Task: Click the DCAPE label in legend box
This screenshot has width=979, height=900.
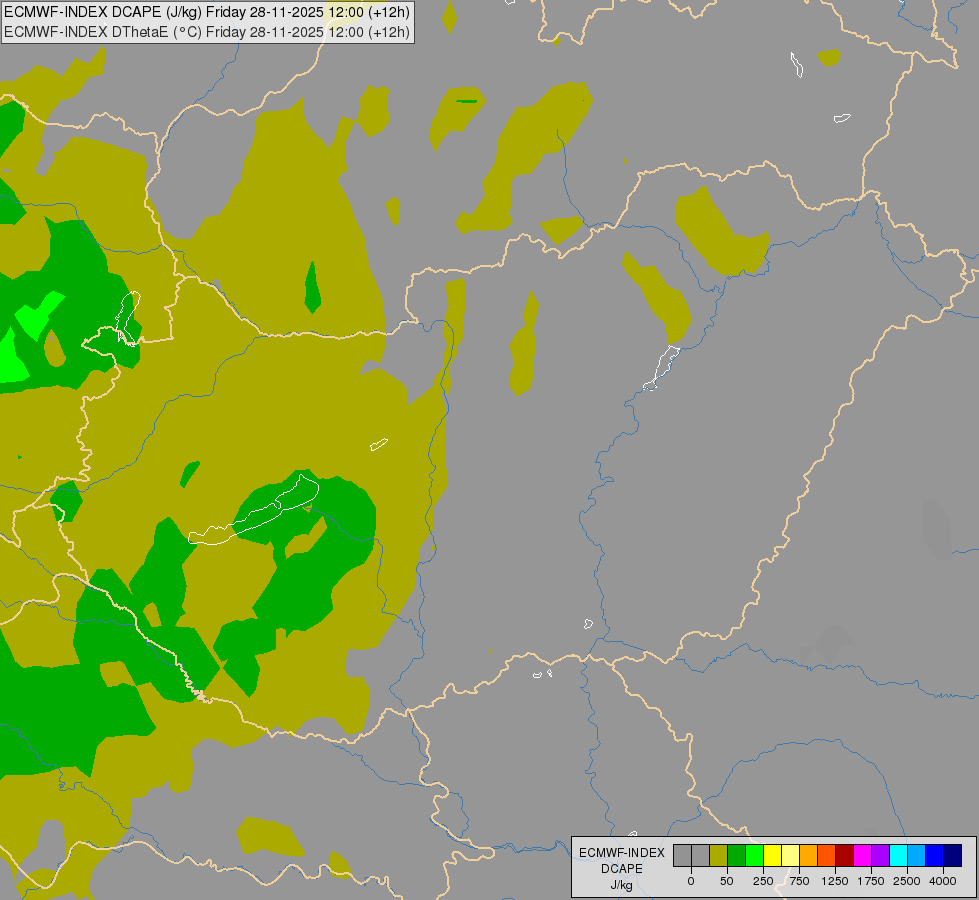Action: 622,869
